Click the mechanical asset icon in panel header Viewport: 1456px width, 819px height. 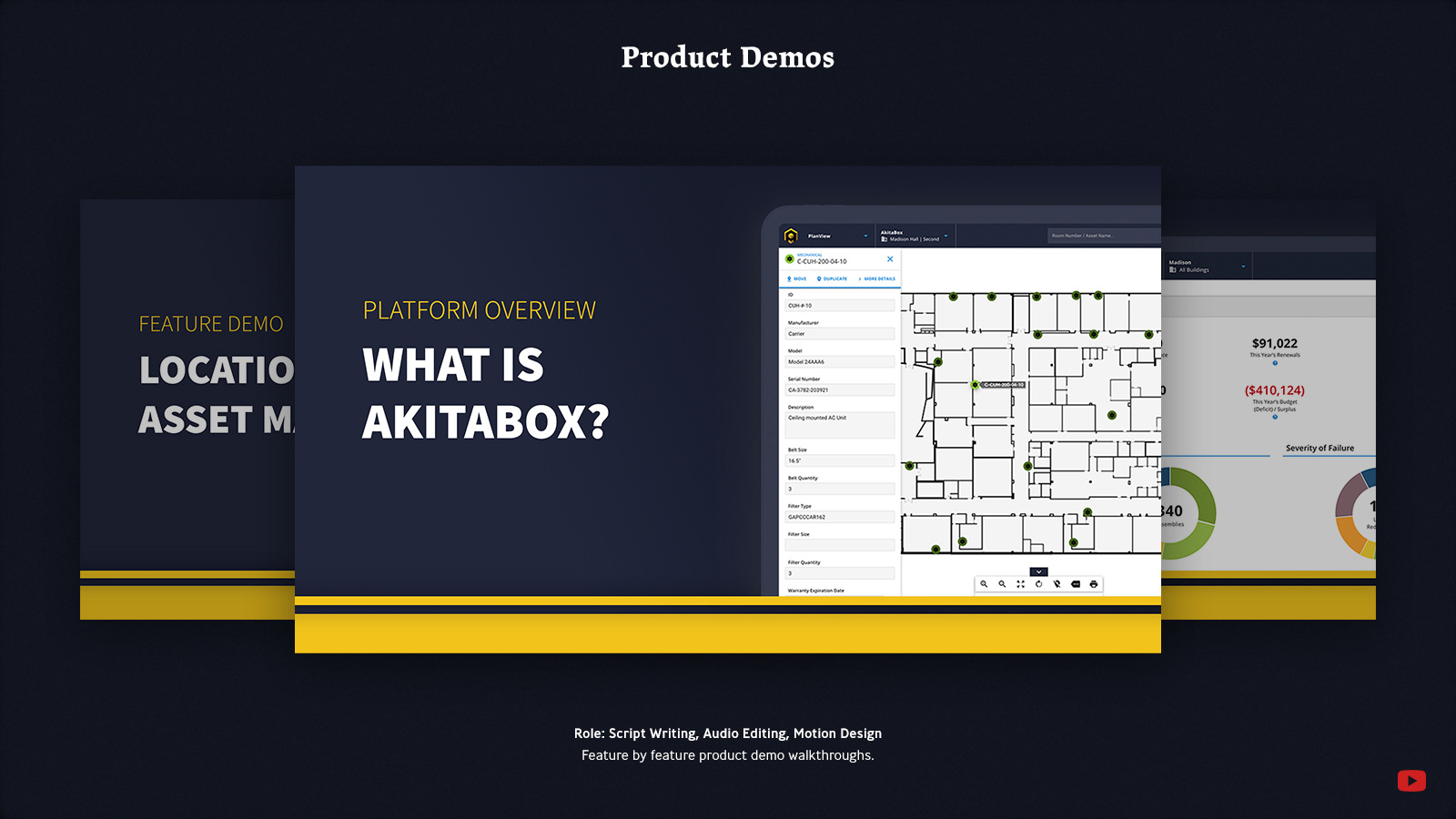[789, 259]
